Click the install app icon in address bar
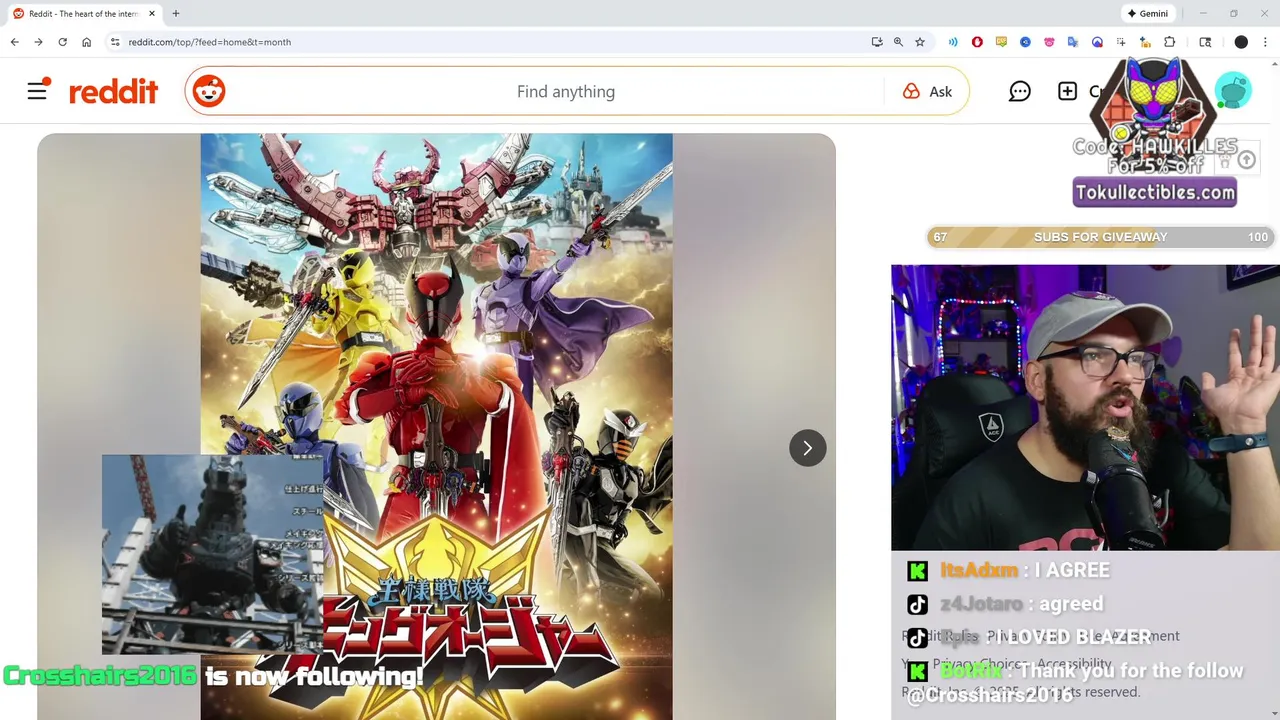This screenshot has width=1280, height=720. (877, 42)
